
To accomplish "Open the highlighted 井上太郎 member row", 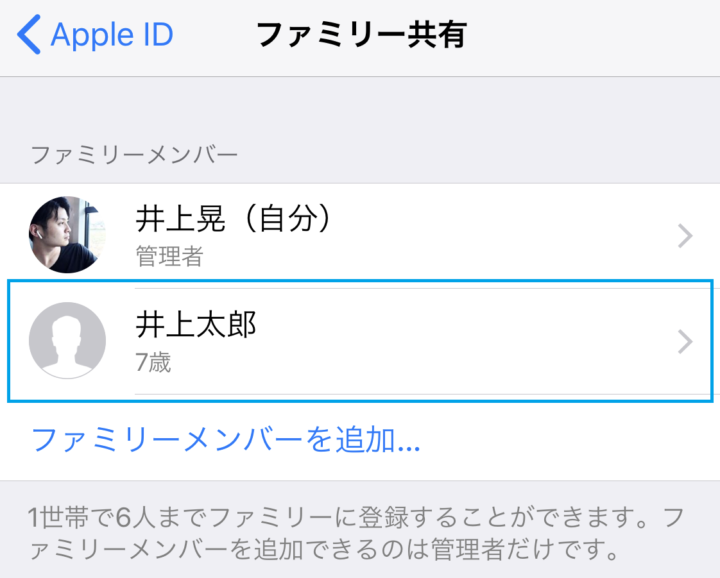I will 360,341.
